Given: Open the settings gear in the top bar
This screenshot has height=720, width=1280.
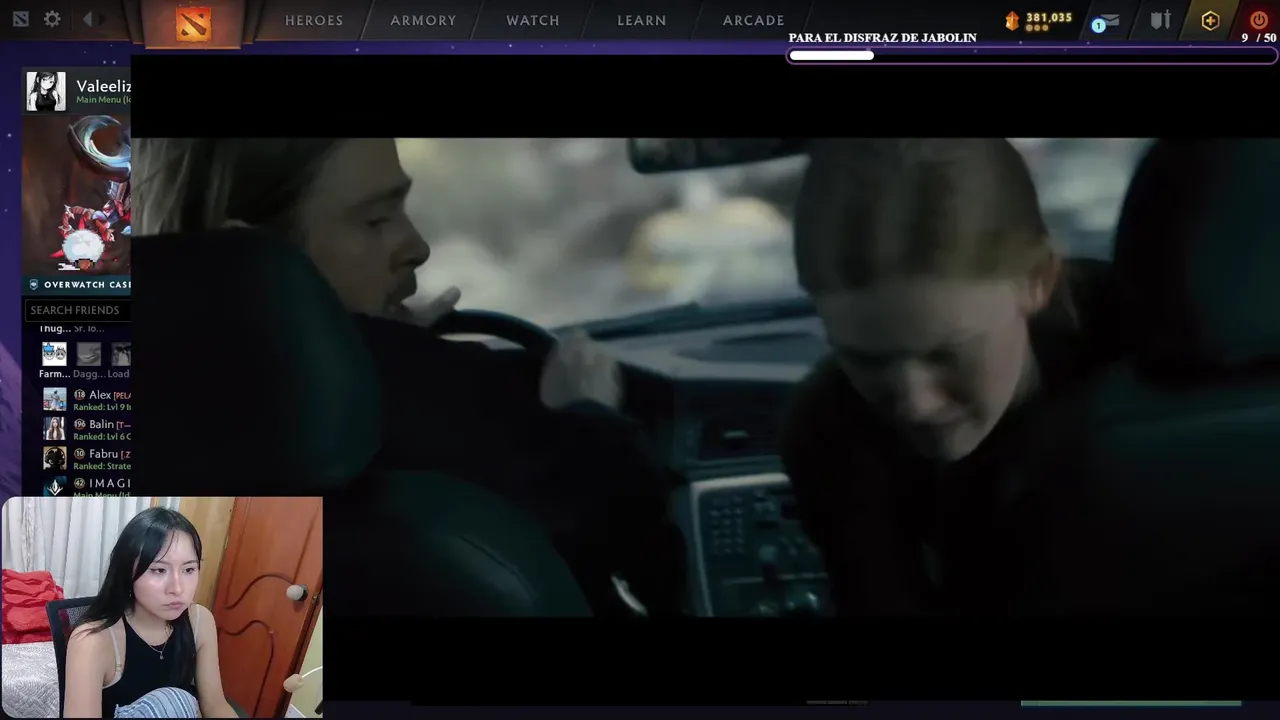Looking at the screenshot, I should pyautogui.click(x=52, y=19).
